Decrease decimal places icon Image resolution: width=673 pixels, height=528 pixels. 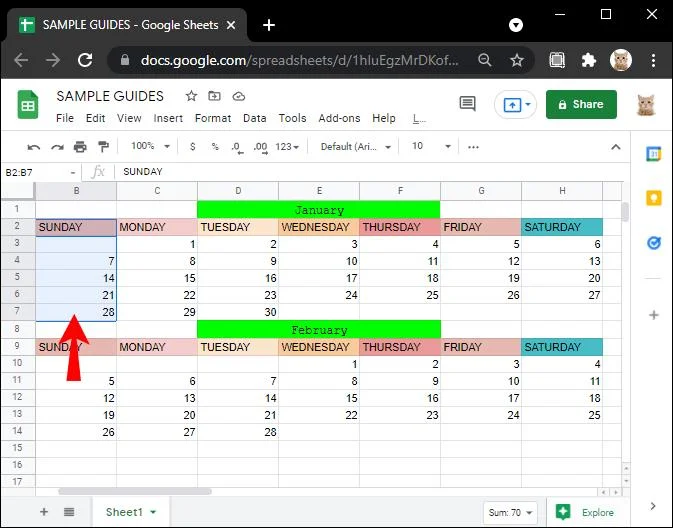(x=236, y=148)
